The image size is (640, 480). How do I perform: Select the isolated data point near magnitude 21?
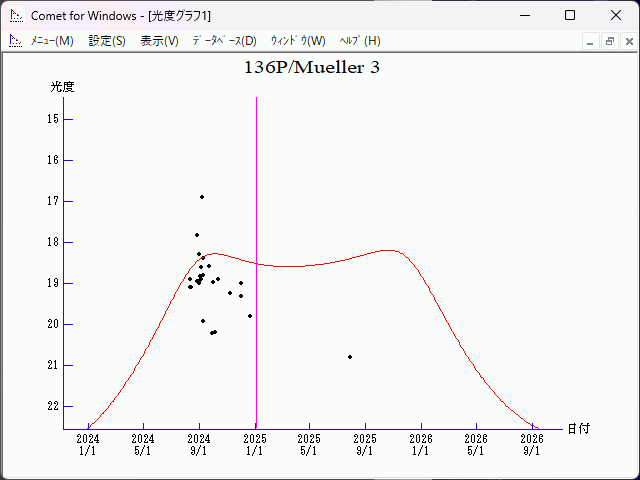click(350, 357)
